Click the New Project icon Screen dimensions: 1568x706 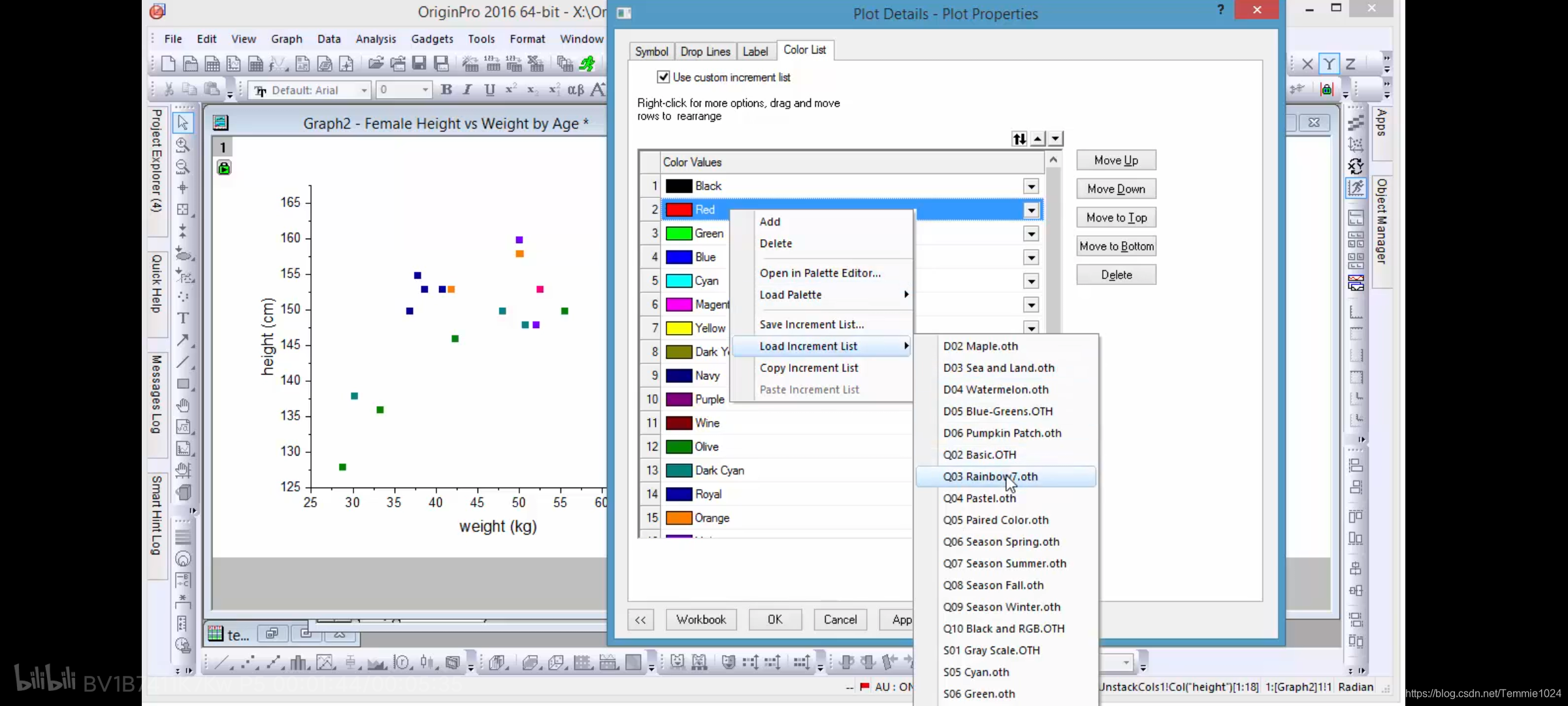click(169, 63)
